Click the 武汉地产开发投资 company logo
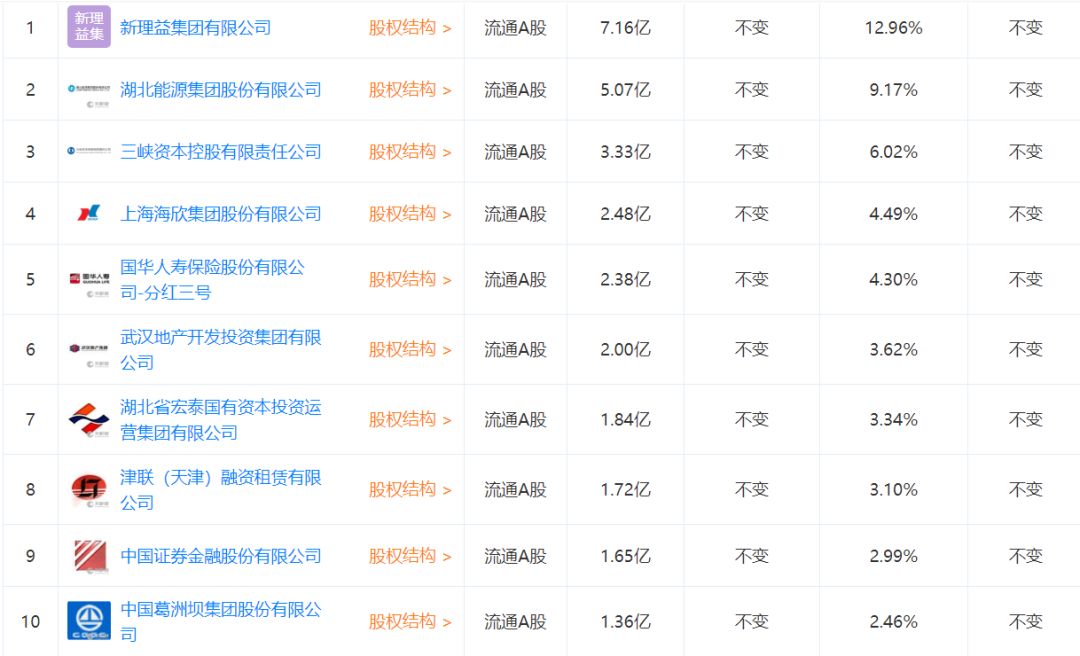 tap(89, 349)
